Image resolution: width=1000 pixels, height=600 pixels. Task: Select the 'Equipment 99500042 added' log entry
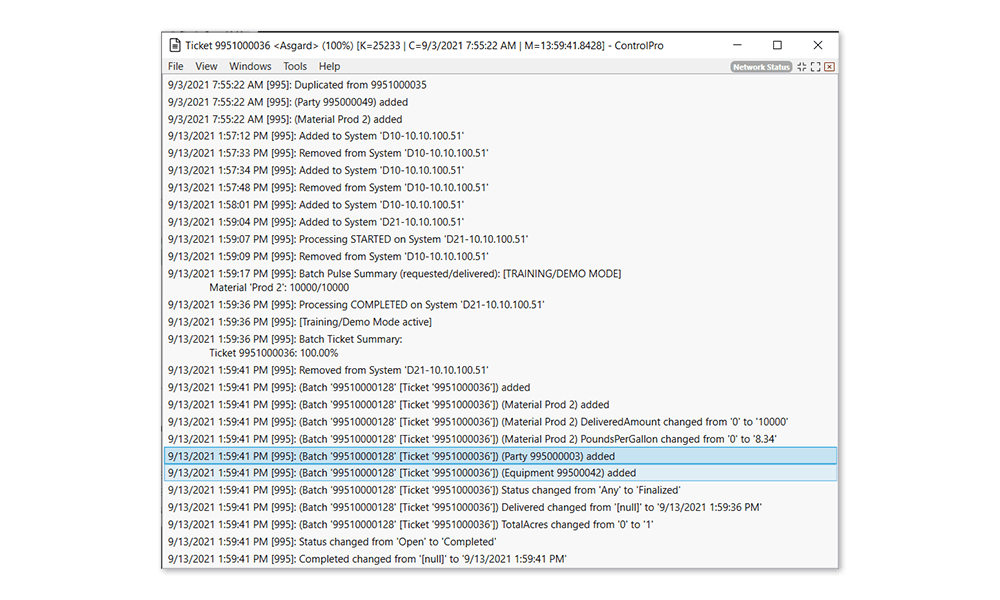[402, 473]
